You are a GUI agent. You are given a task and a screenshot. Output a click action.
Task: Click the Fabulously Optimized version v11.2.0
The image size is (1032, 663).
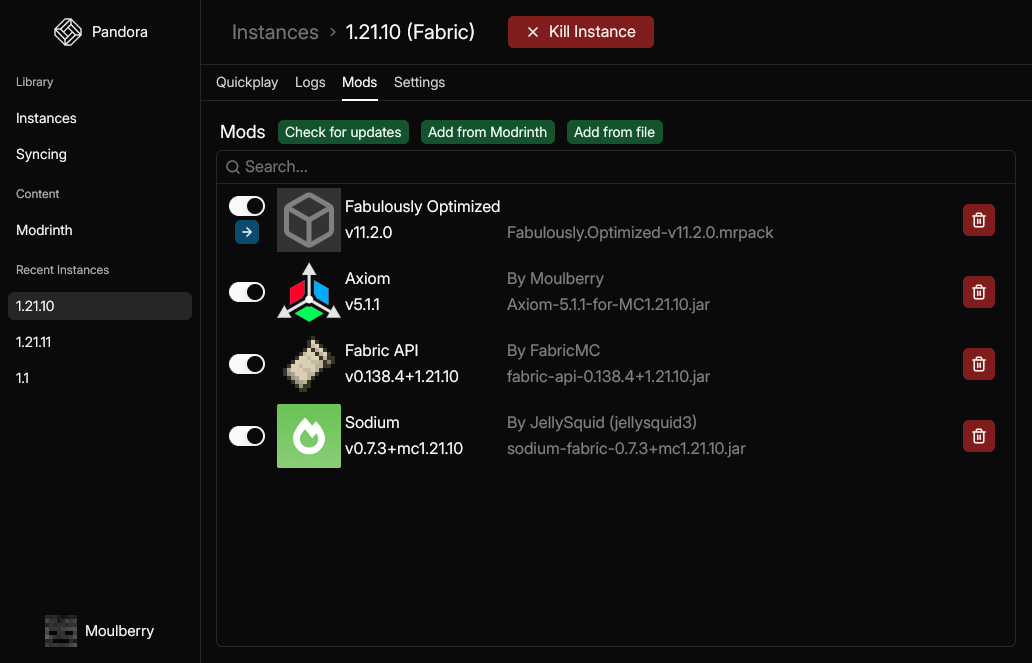(369, 232)
